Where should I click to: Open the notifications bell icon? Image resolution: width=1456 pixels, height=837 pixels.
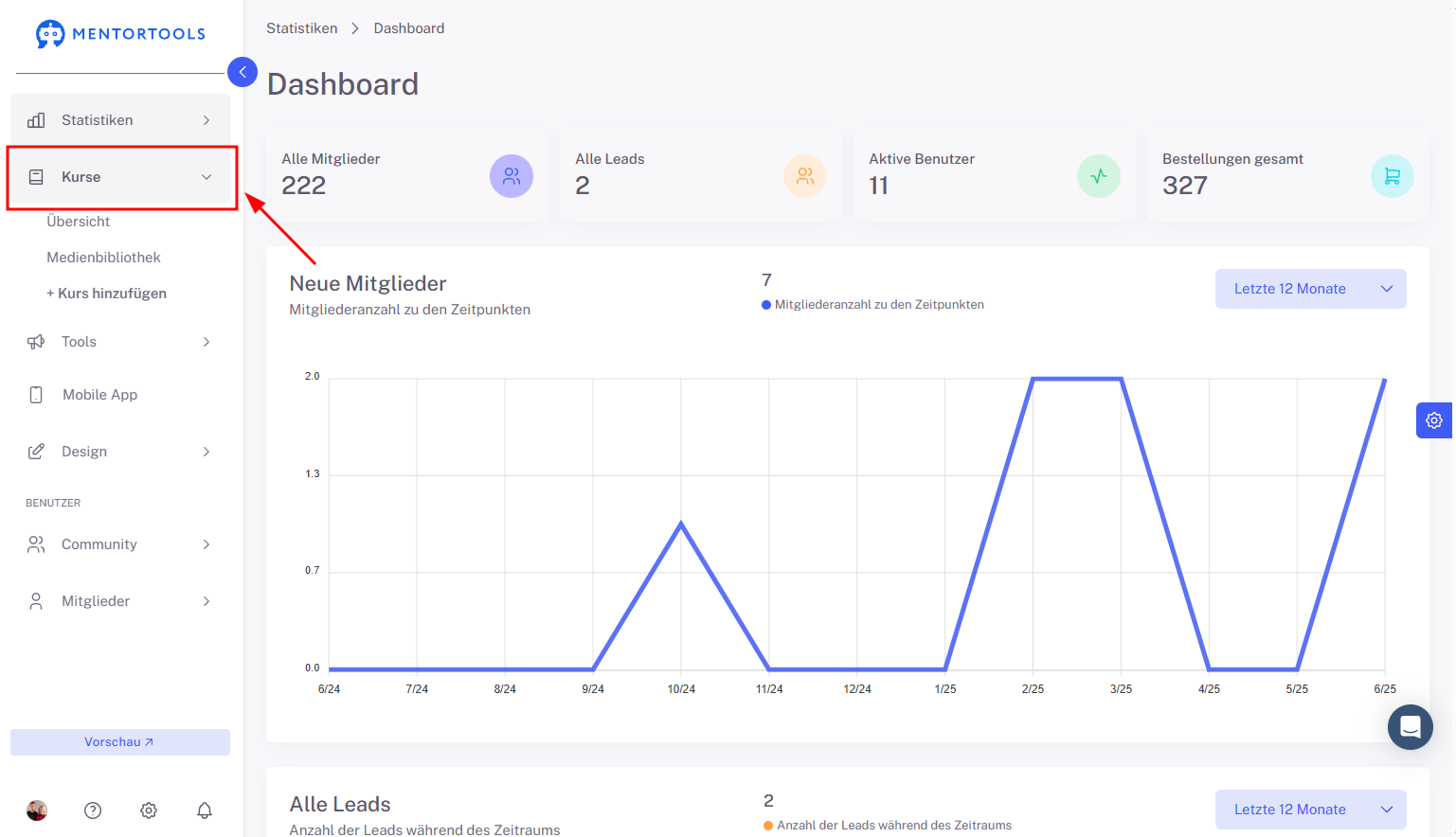[205, 810]
